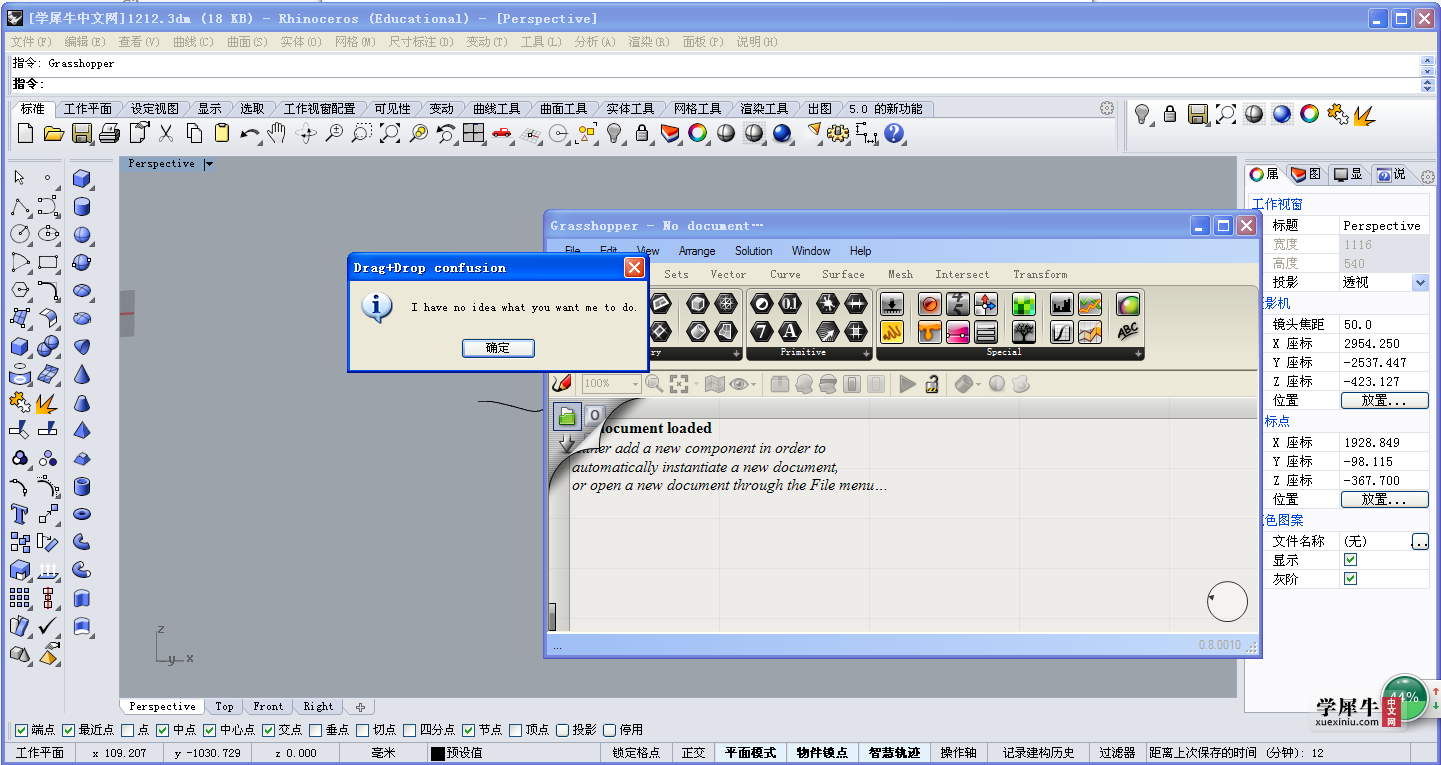Toggle 锁定格点 in the status bar
1441x765 pixels.
click(x=637, y=753)
